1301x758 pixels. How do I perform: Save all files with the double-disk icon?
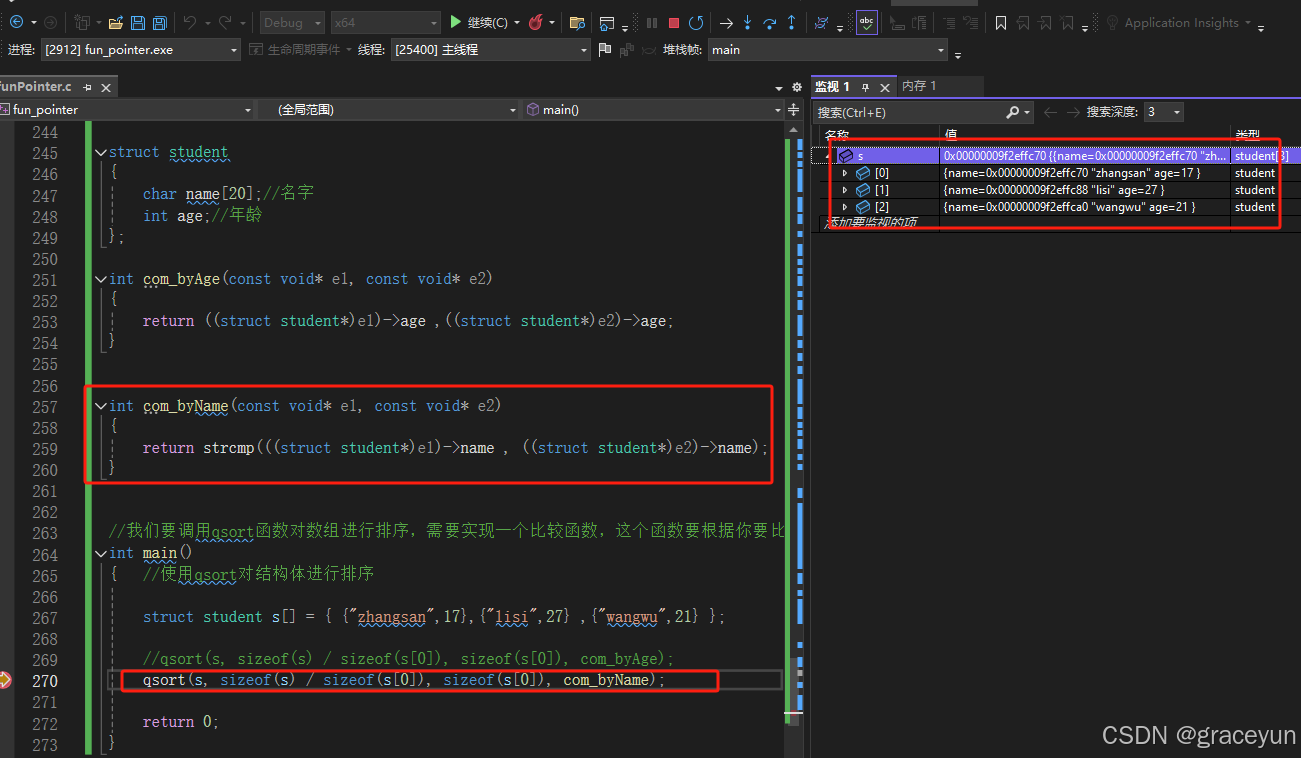point(160,22)
